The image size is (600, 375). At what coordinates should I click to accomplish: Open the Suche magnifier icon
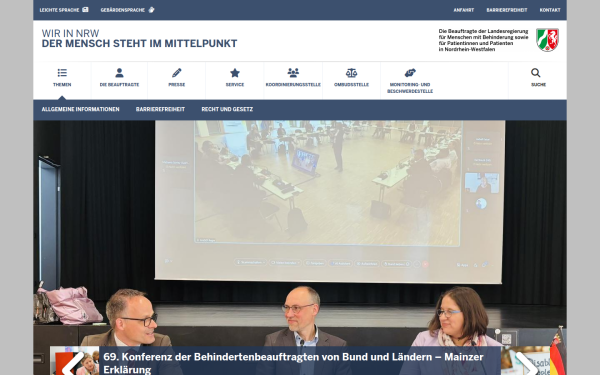click(x=536, y=72)
